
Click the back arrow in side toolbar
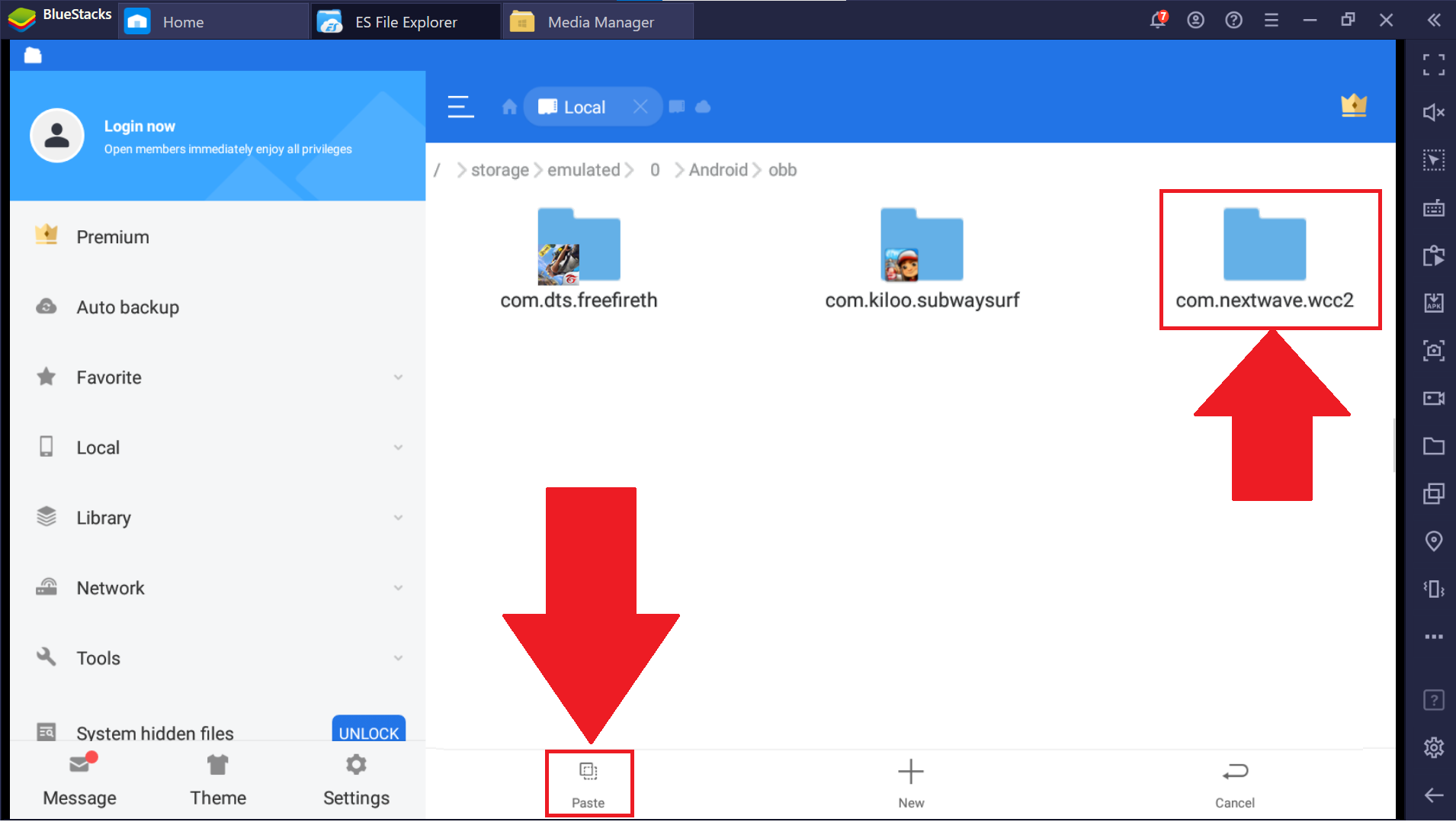tap(1434, 795)
